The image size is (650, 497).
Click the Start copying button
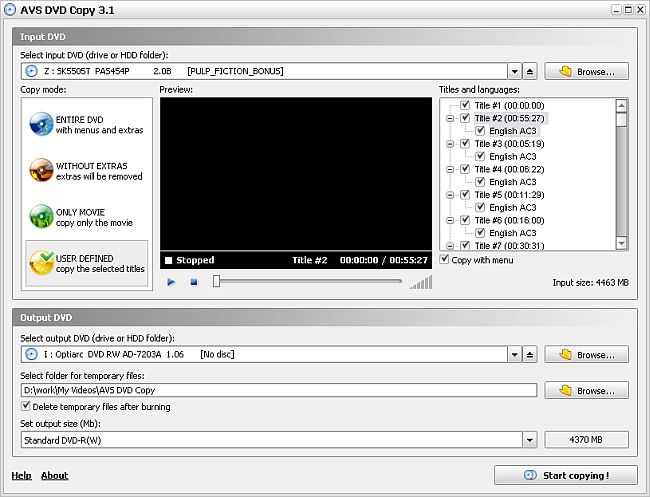pos(566,475)
